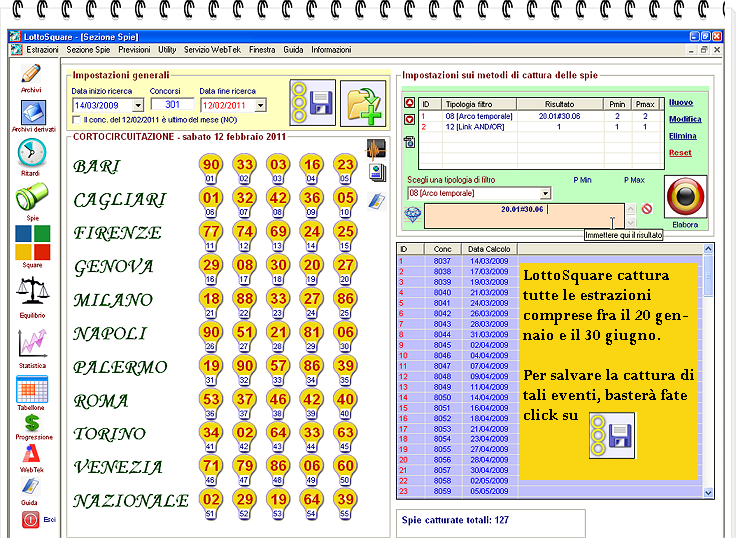Select result row with Conc 8050
The image size is (736, 538).
(x=549, y=398)
